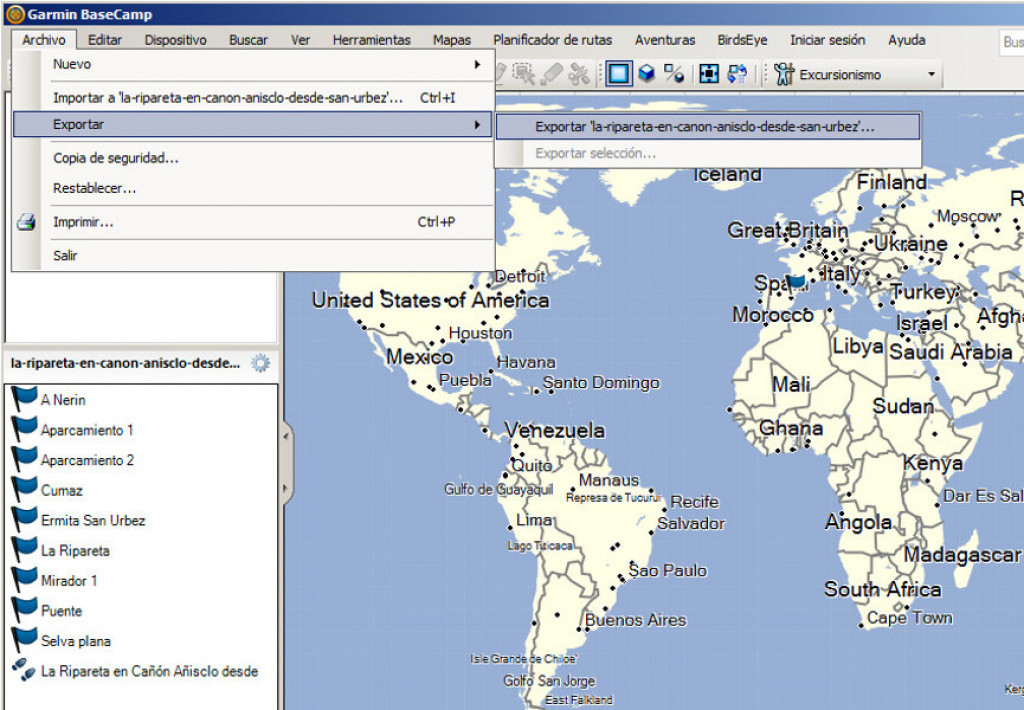Image resolution: width=1024 pixels, height=710 pixels.
Task: Click the Garmin BaseCamp title bar logo
Action: pyautogui.click(x=14, y=14)
